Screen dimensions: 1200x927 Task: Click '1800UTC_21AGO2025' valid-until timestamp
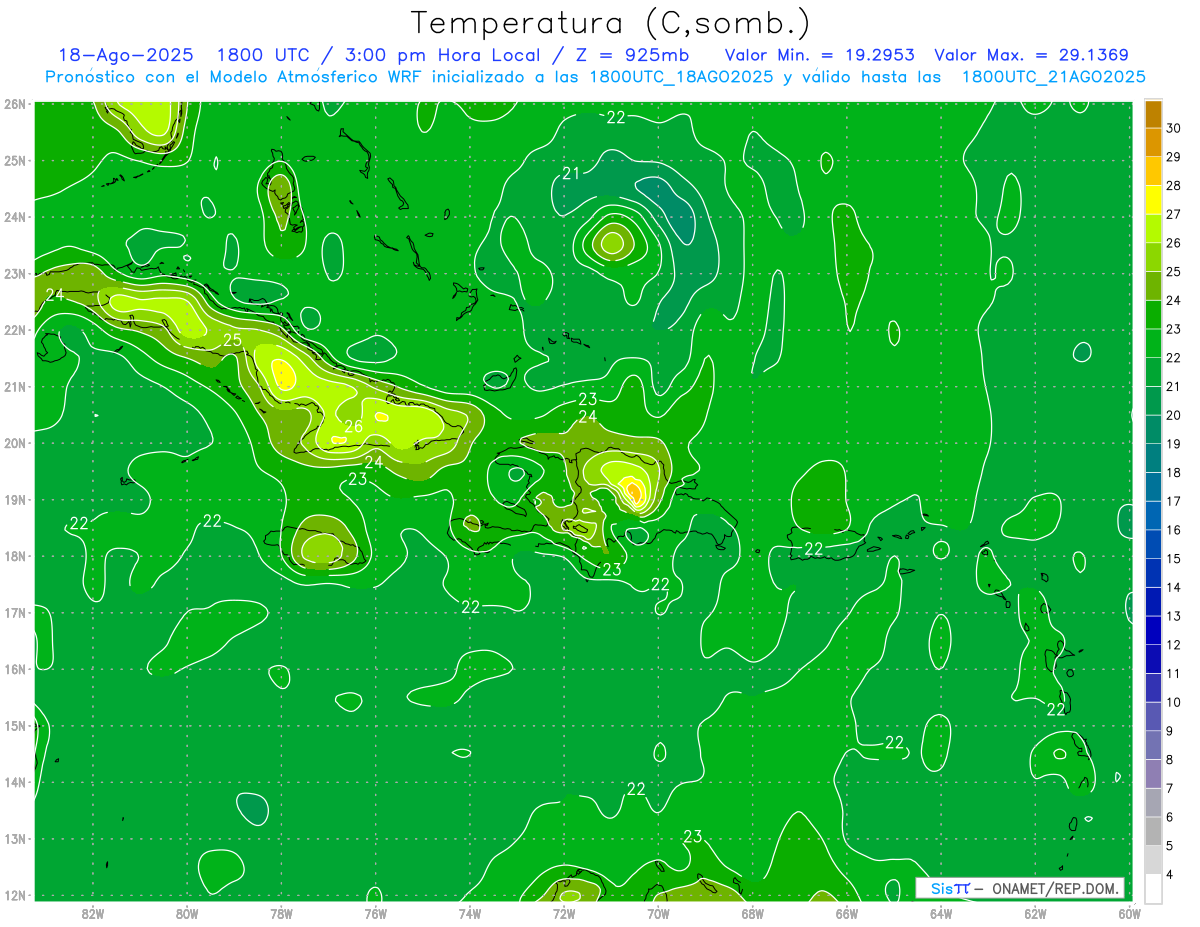coord(1053,77)
